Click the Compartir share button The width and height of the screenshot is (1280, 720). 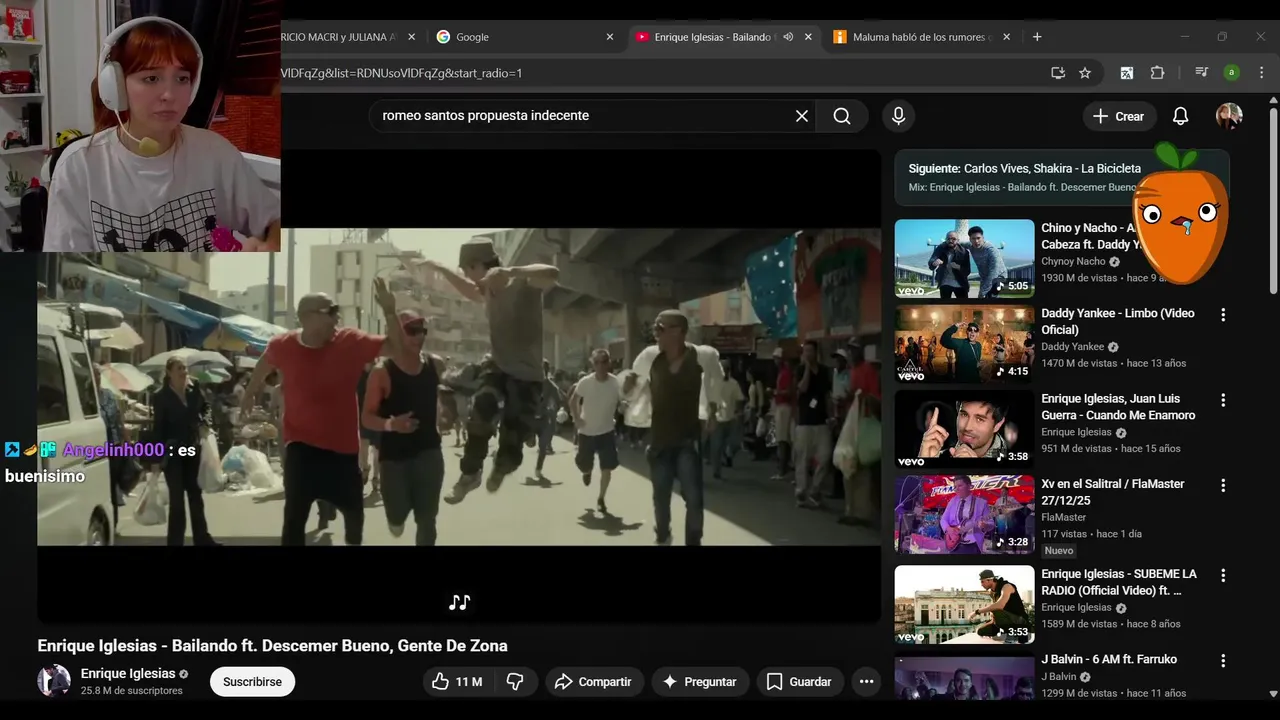click(593, 682)
